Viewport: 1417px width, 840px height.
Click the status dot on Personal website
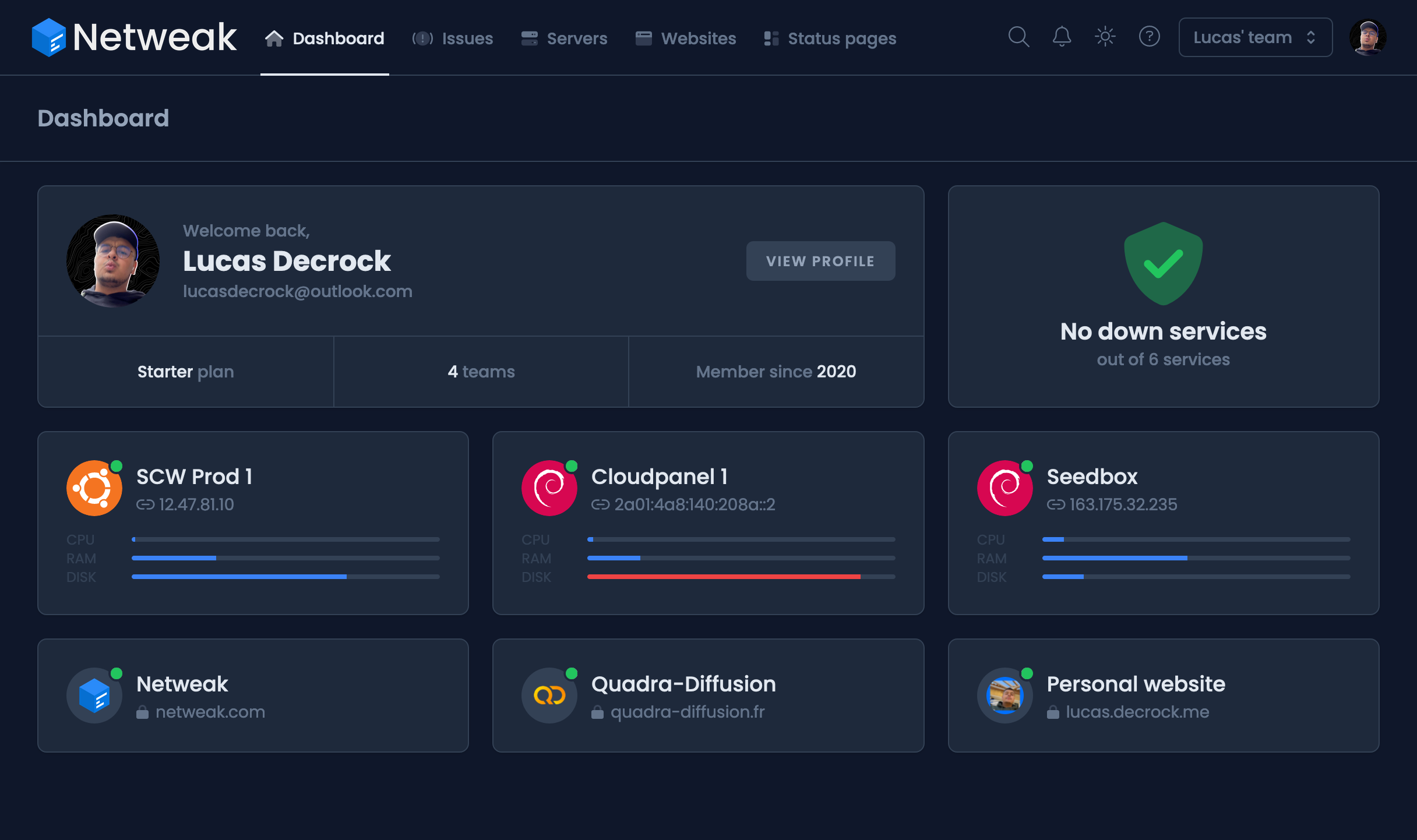pyautogui.click(x=1027, y=673)
